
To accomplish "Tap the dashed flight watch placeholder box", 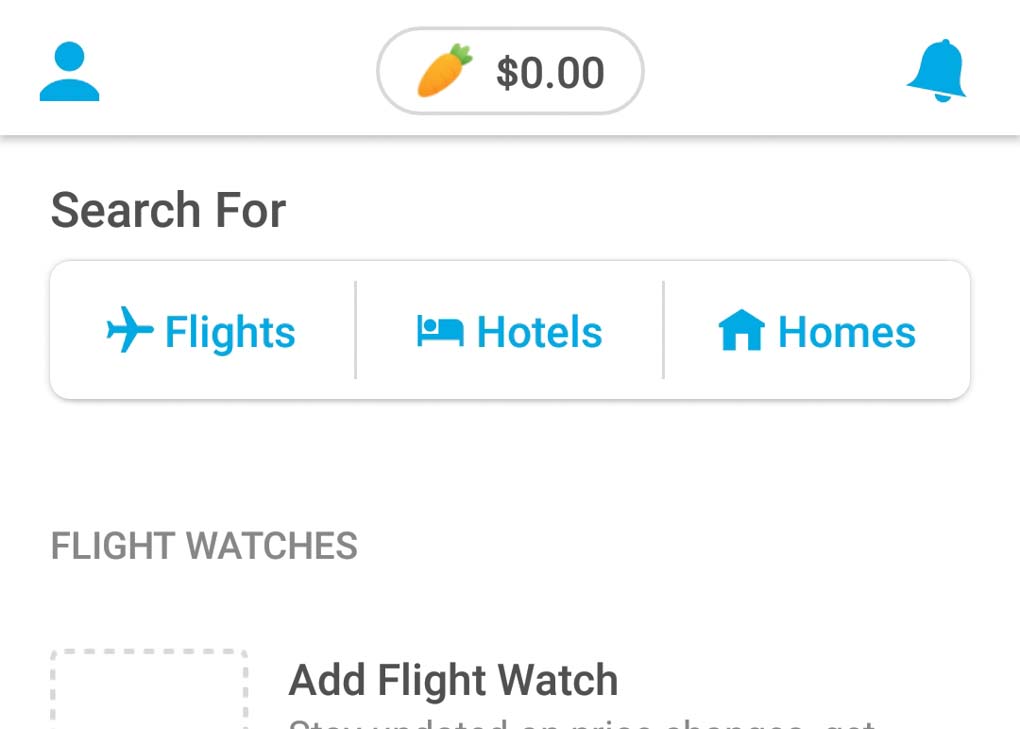I will [x=149, y=692].
